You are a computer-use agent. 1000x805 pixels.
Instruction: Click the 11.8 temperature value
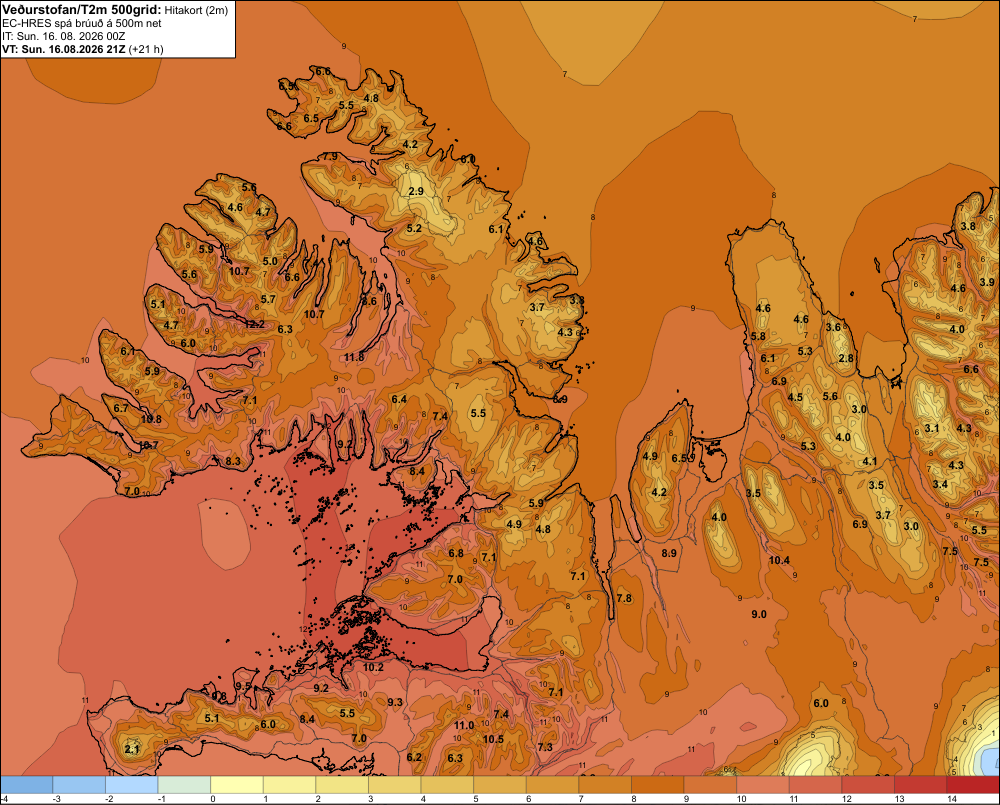coord(354,357)
